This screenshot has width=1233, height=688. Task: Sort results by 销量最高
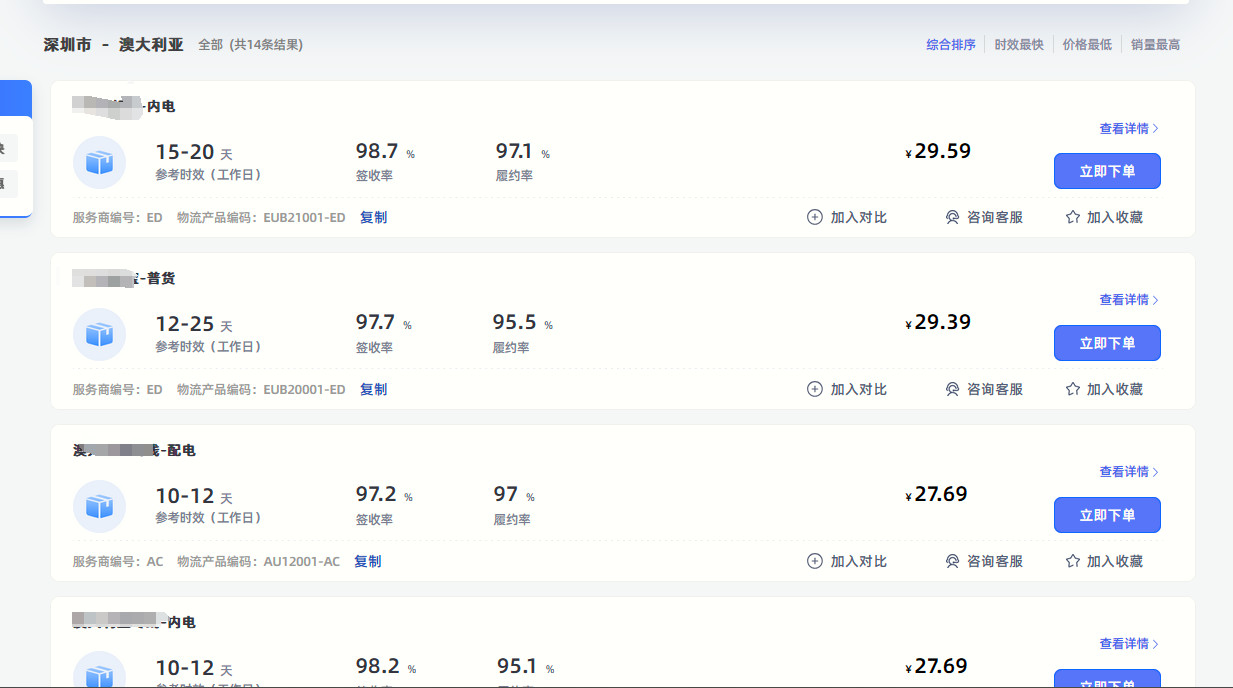pyautogui.click(x=1155, y=45)
